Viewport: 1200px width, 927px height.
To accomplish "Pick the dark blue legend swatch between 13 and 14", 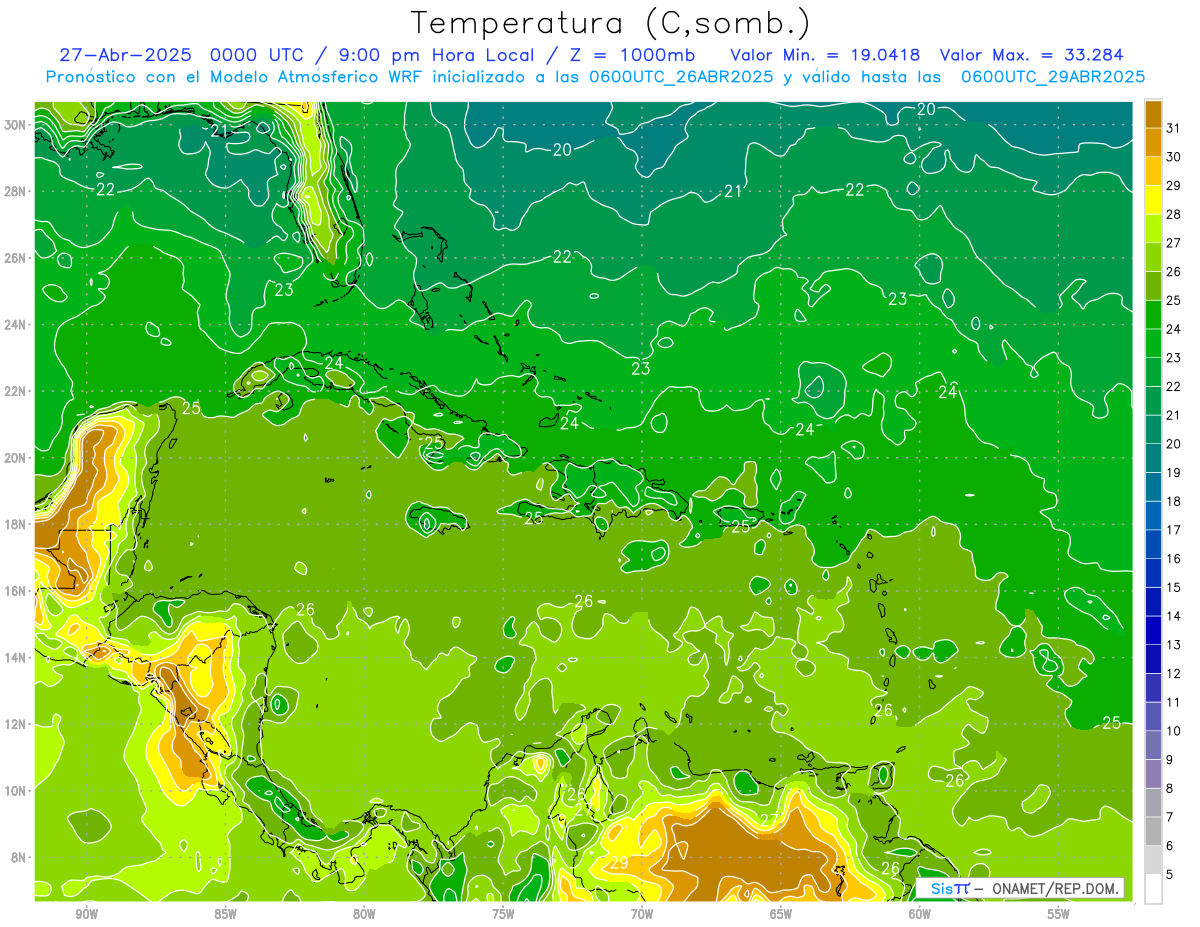I will (1153, 630).
